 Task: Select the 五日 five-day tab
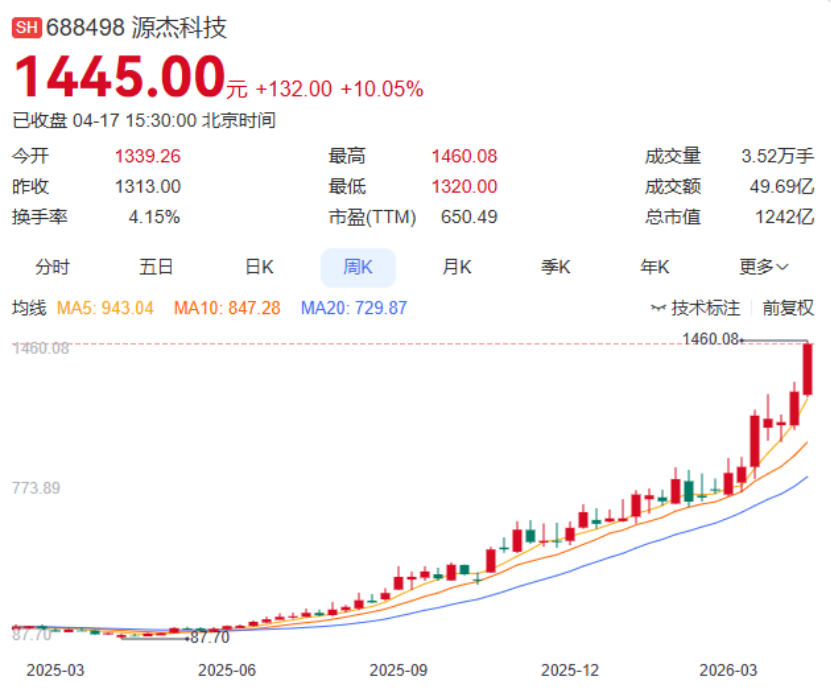[x=156, y=267]
